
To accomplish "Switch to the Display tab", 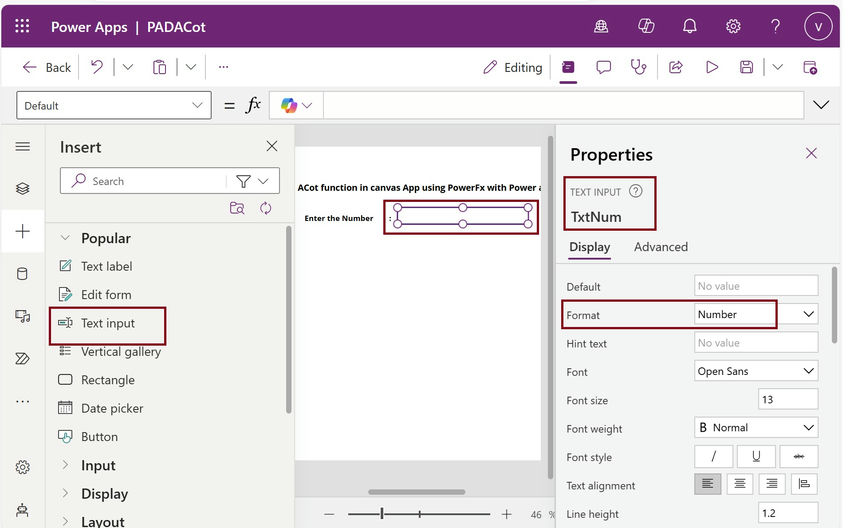I will (589, 247).
